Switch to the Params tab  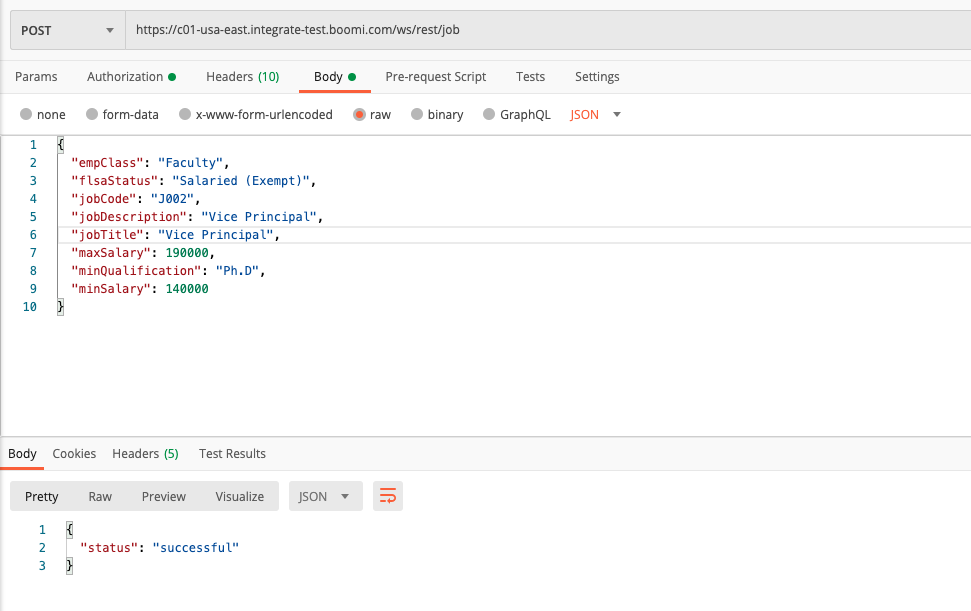pyautogui.click(x=36, y=77)
